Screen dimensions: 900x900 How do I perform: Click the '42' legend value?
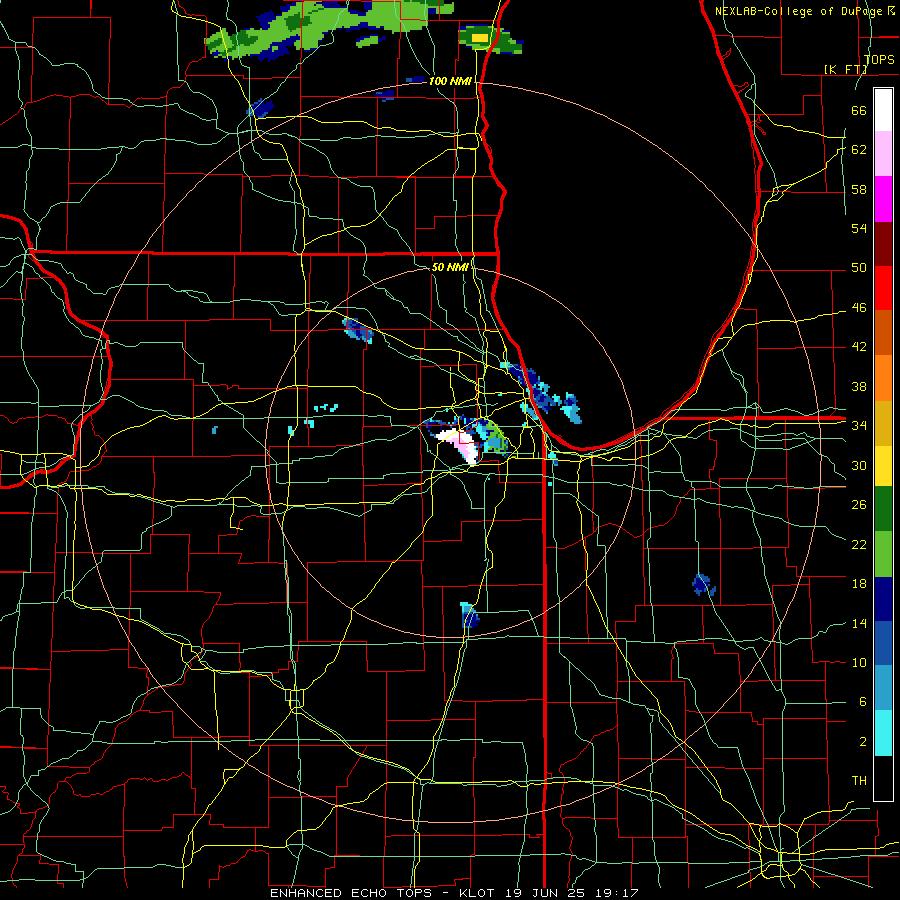click(859, 347)
